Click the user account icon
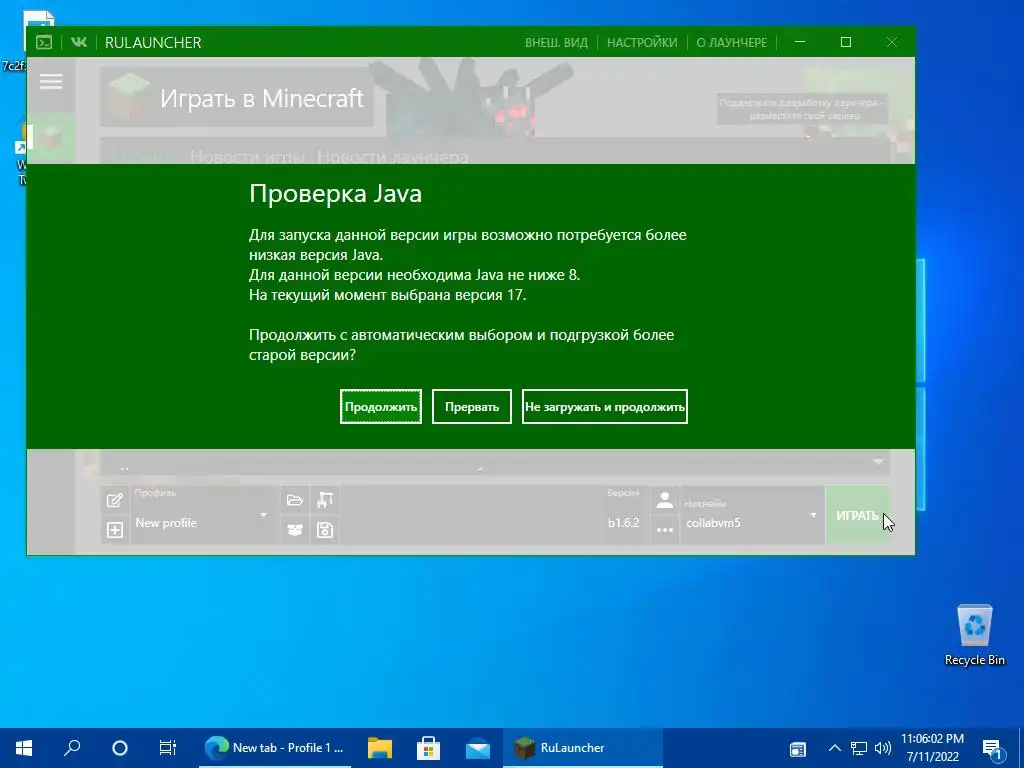The image size is (1024, 768). pyautogui.click(x=665, y=500)
